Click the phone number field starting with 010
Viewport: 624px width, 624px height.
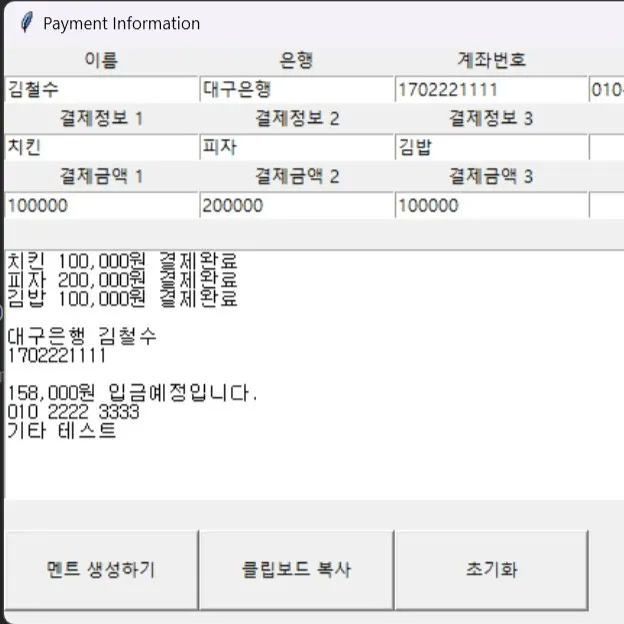click(x=606, y=89)
